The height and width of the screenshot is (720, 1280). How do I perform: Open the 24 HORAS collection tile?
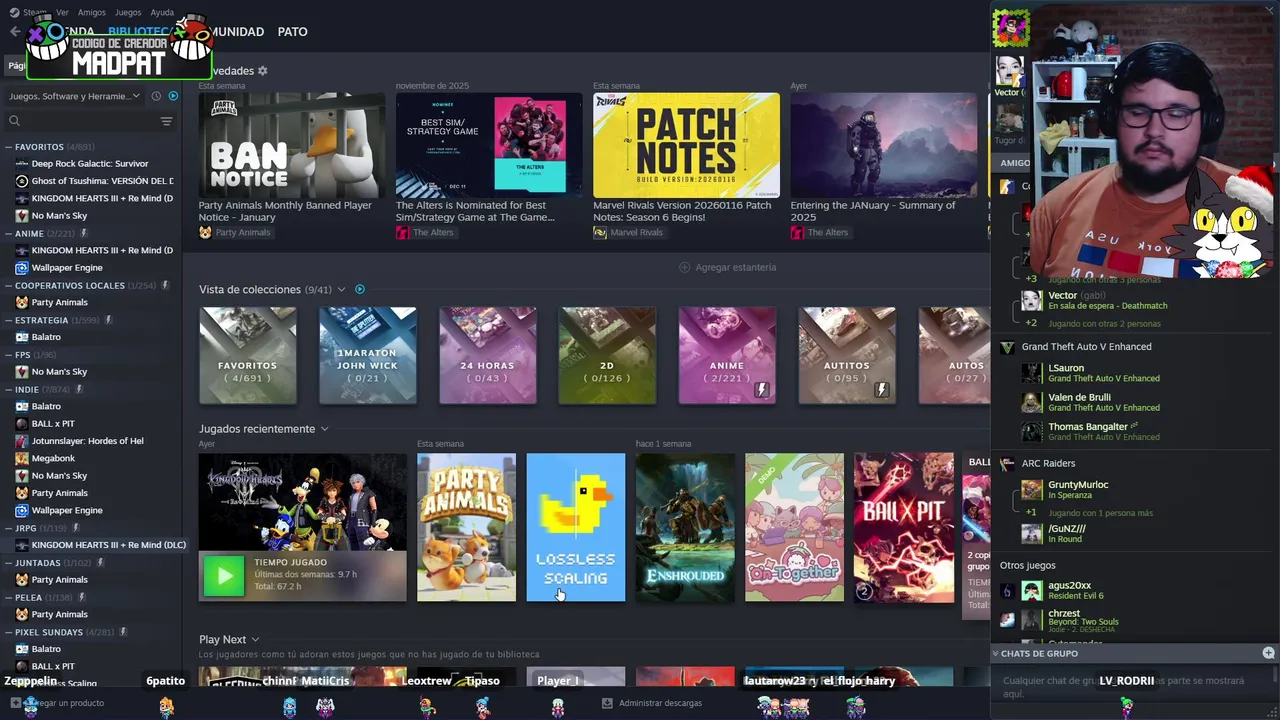(x=488, y=356)
